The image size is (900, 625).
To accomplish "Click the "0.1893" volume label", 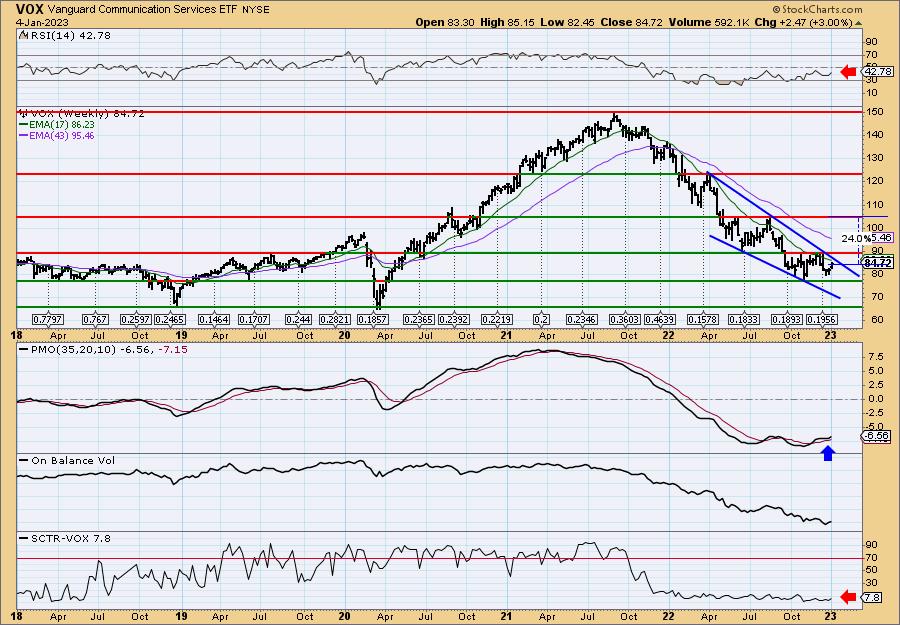I will point(786,319).
